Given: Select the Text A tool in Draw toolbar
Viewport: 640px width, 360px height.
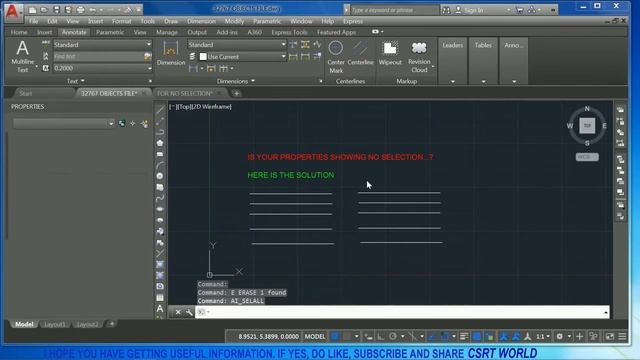Looking at the screenshot, I should pos(160,309).
